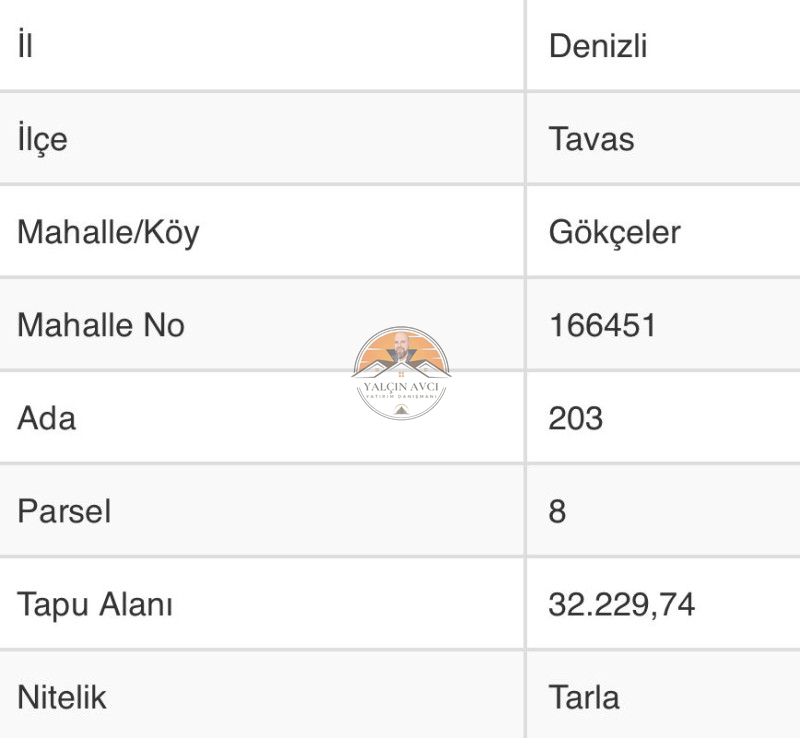Click the Tavas district value
The image size is (800, 738).
[x=591, y=139]
